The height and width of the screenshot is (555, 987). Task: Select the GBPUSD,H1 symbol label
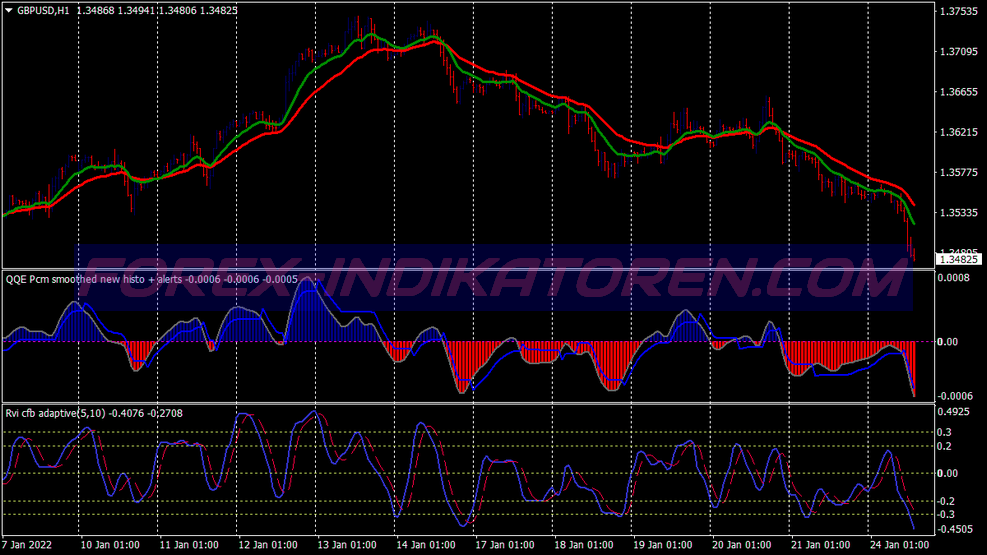click(x=43, y=11)
